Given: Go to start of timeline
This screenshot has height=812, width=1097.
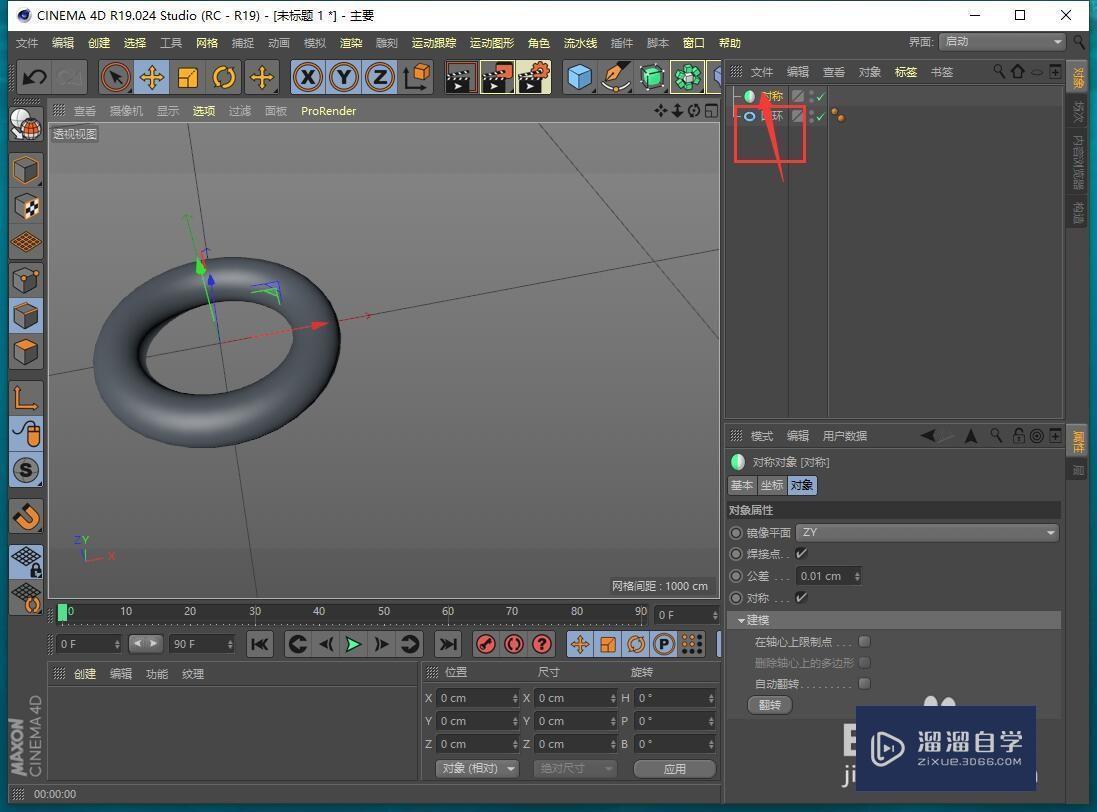Looking at the screenshot, I should (260, 644).
